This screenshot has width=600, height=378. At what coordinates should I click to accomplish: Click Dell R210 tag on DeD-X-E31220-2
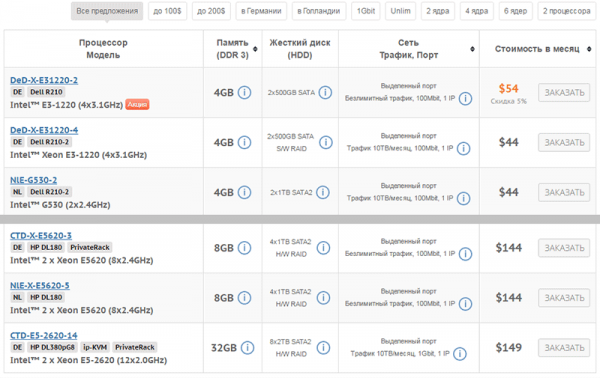point(46,92)
